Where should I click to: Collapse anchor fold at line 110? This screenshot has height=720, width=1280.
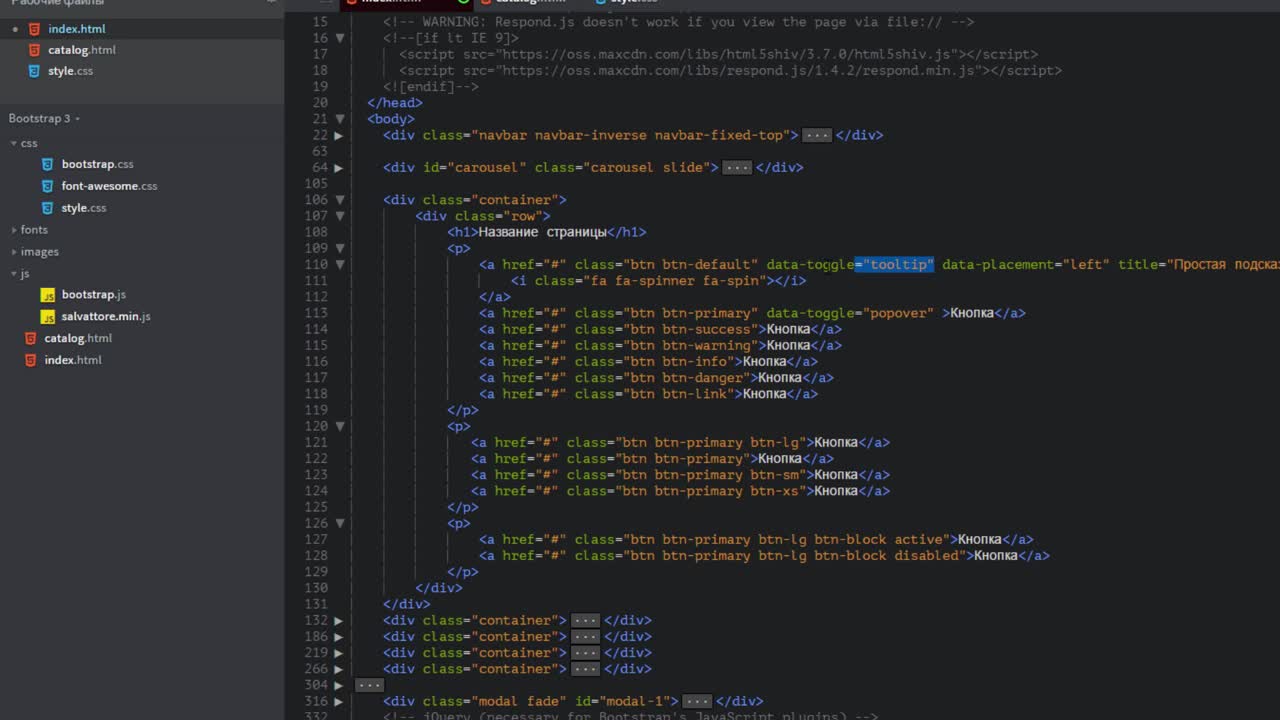tap(339, 264)
